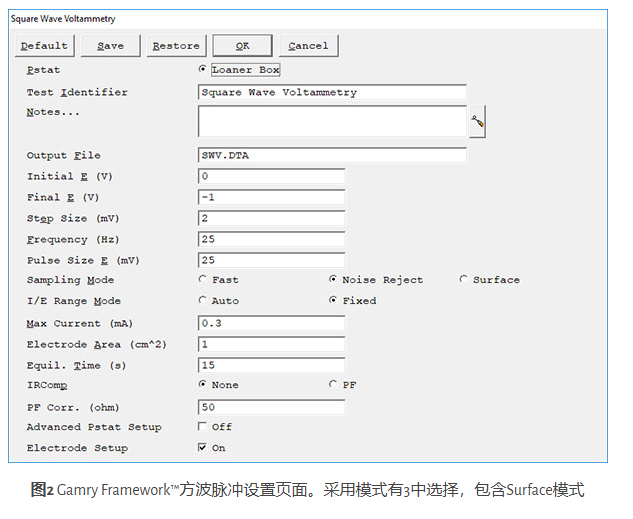Viewport: 633px width, 519px height.
Task: Click the Step Size (mV) field
Action: (x=271, y=218)
